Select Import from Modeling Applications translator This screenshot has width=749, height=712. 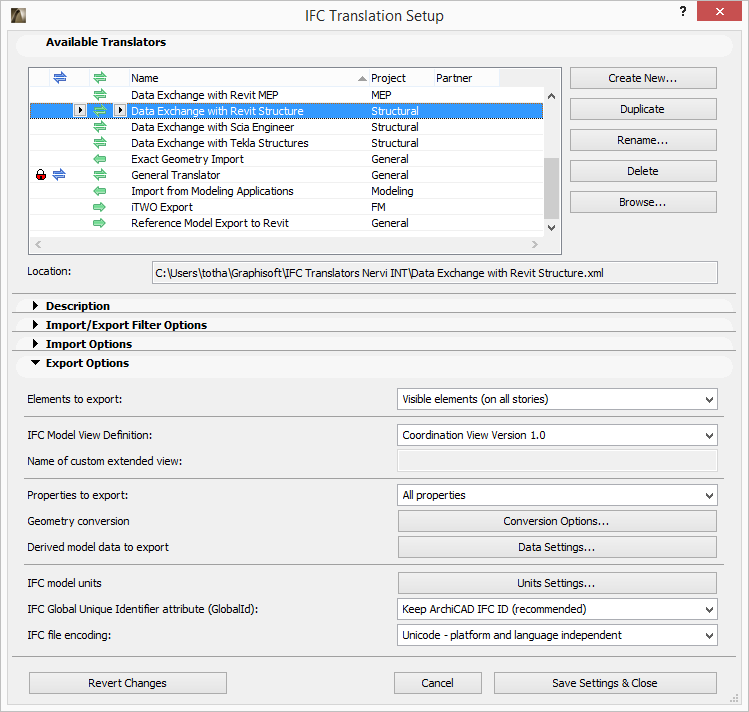287,191
